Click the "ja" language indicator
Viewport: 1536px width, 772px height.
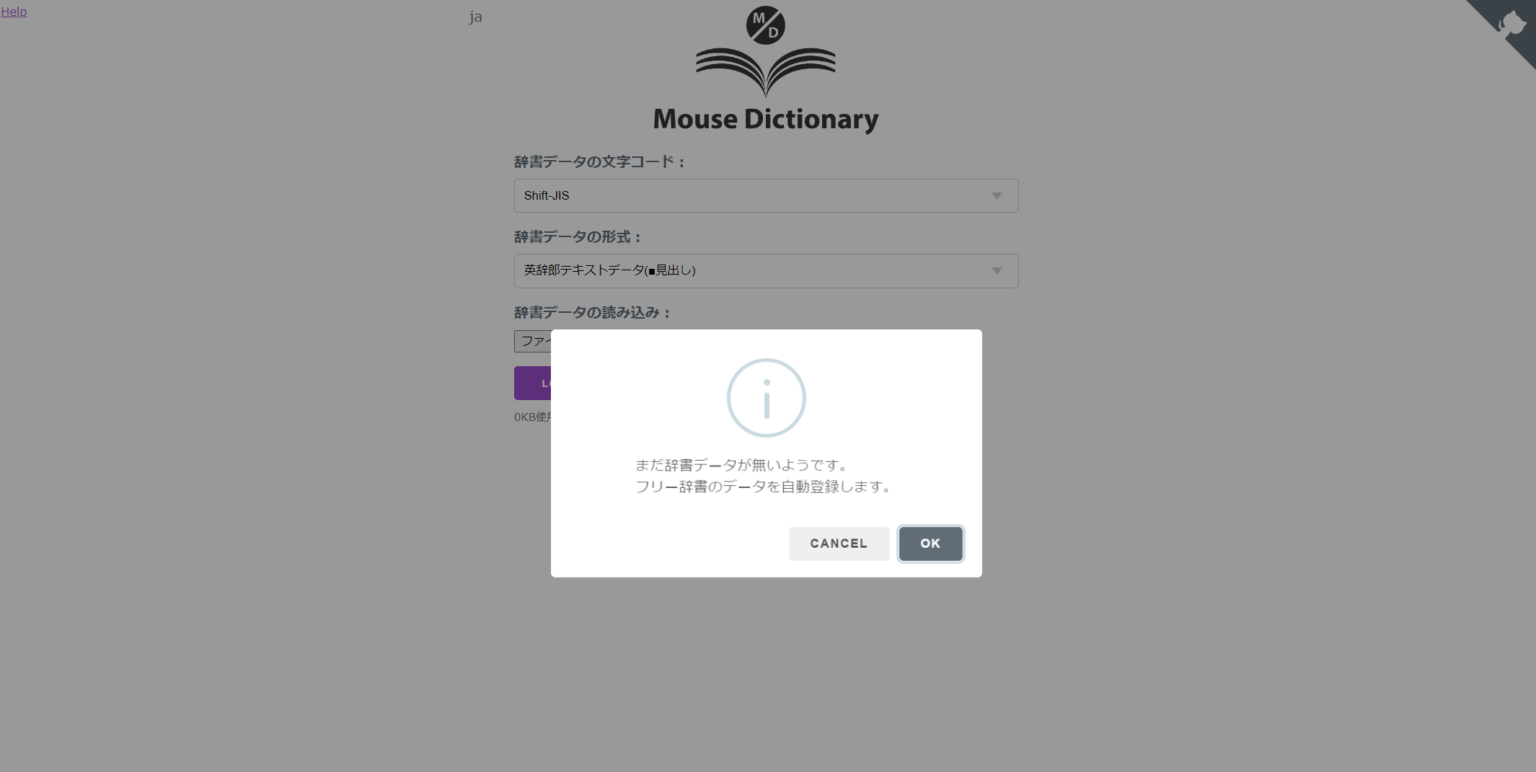coord(476,16)
